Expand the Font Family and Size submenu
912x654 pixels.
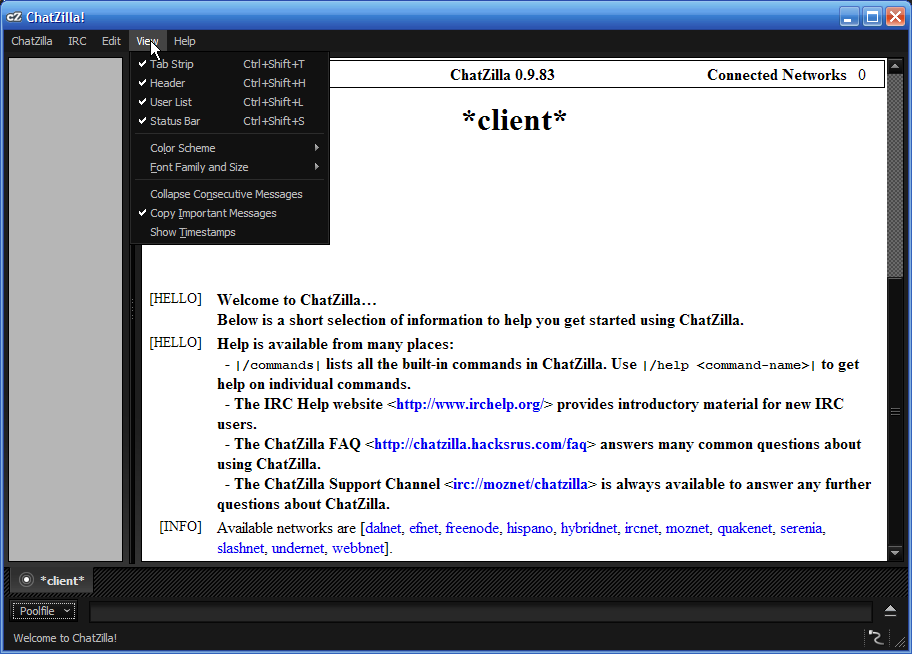click(x=230, y=168)
